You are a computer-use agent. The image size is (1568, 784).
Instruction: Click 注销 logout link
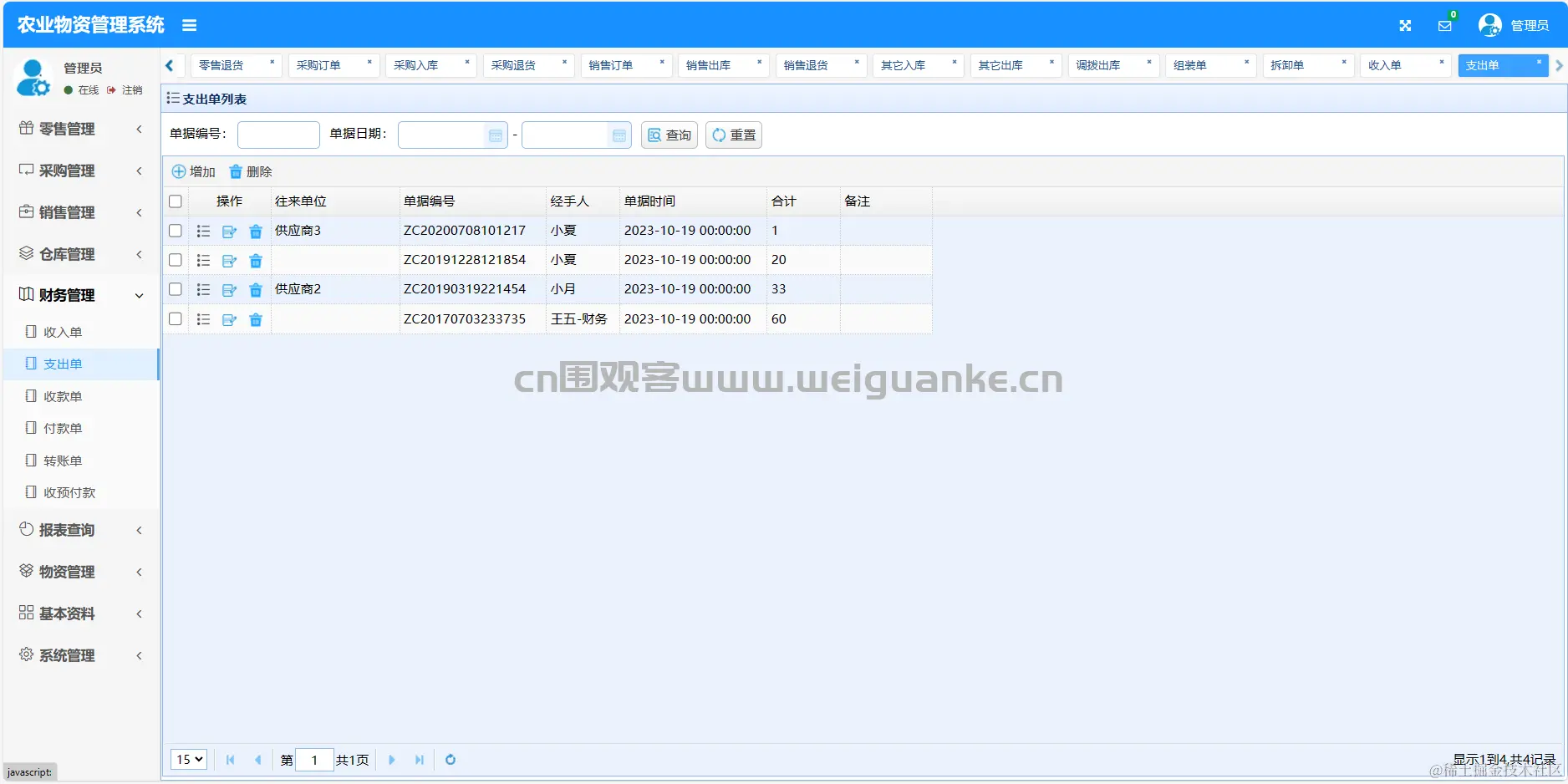click(125, 90)
